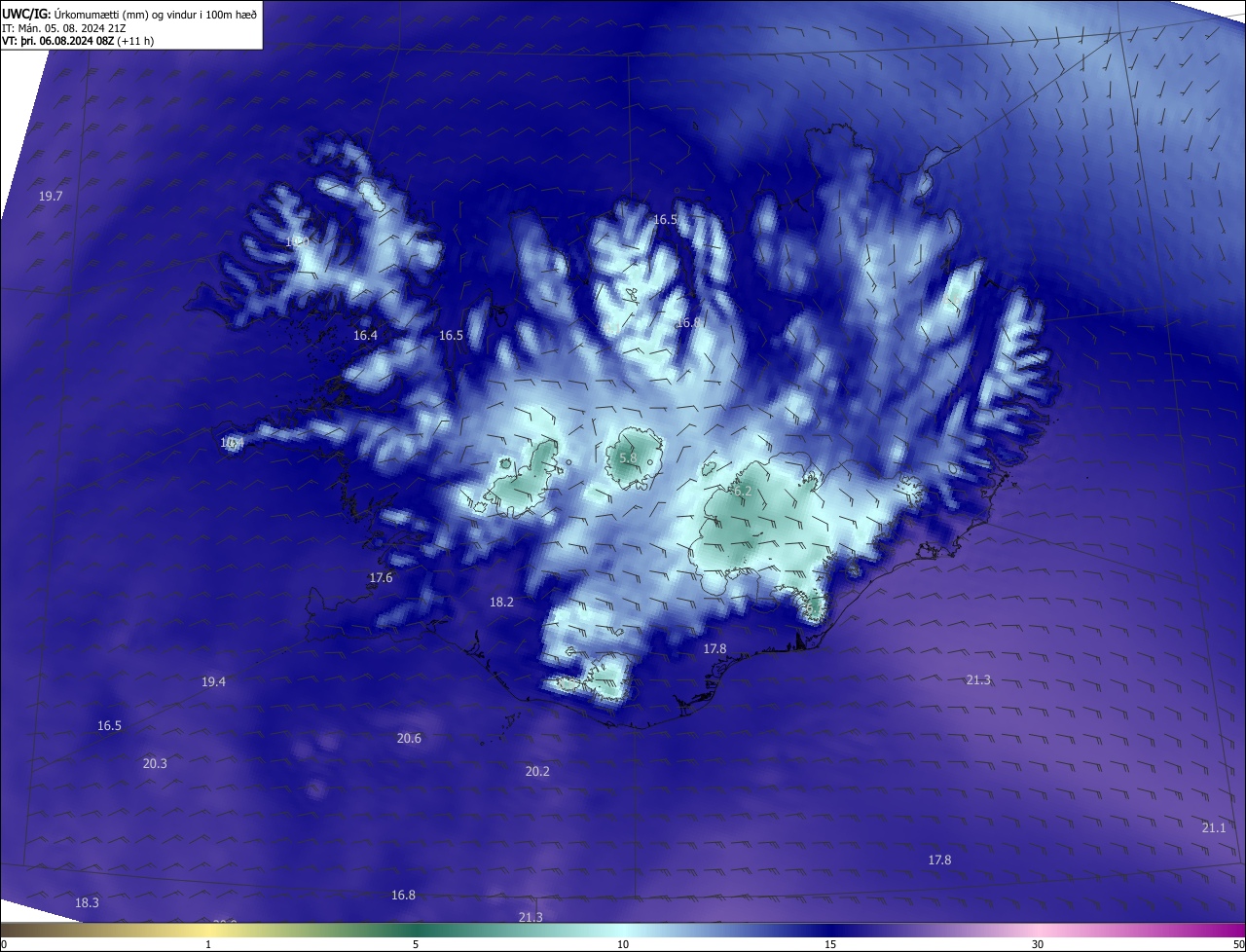The image size is (1246, 952).
Task: Click the 18.2 value label
Action: 501,603
